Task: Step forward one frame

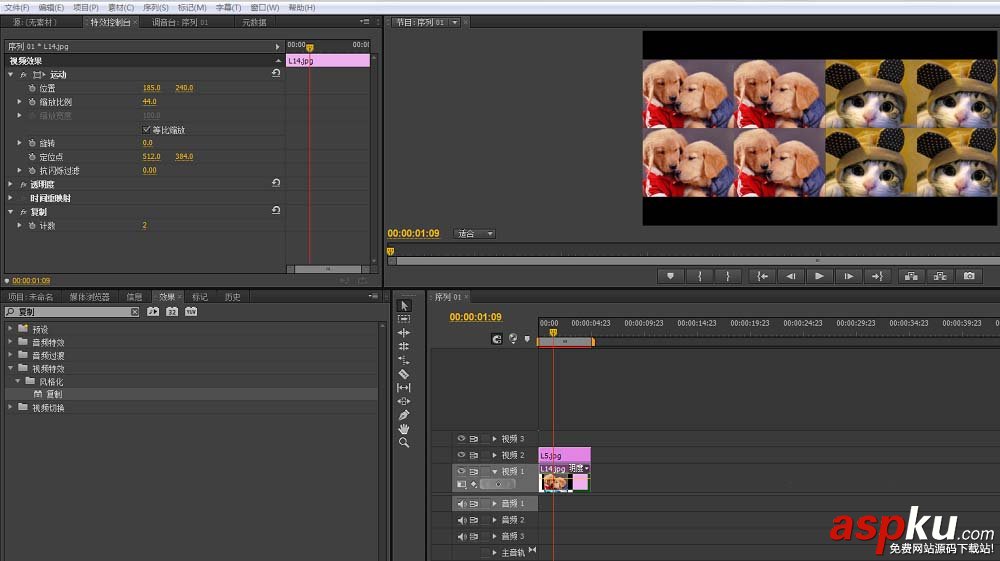Action: (849, 276)
